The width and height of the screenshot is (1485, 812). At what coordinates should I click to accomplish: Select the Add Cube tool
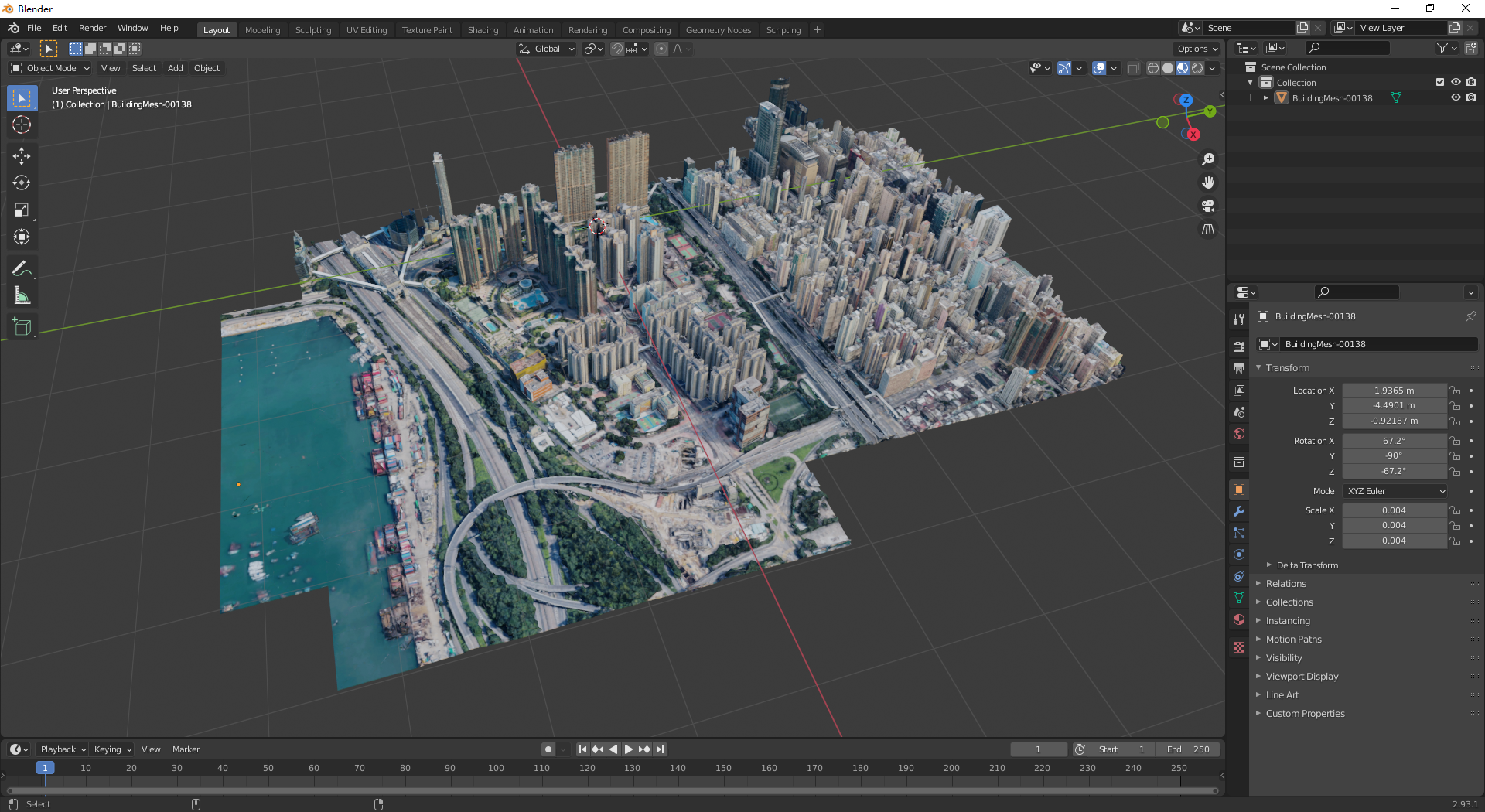coord(22,327)
